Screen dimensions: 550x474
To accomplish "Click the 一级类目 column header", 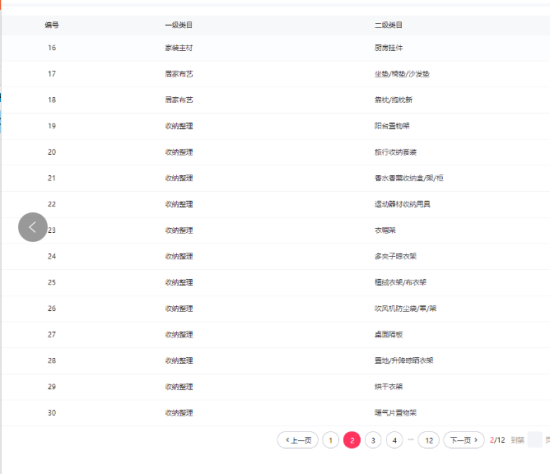I will pos(179,25).
